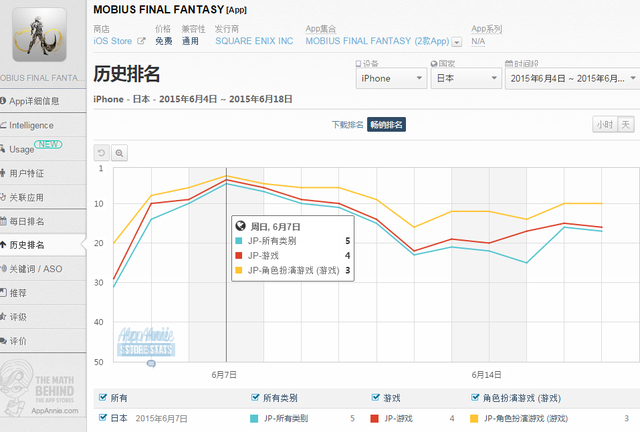
Task: Expand the App集合 dropdown arrow
Action: coord(457,42)
